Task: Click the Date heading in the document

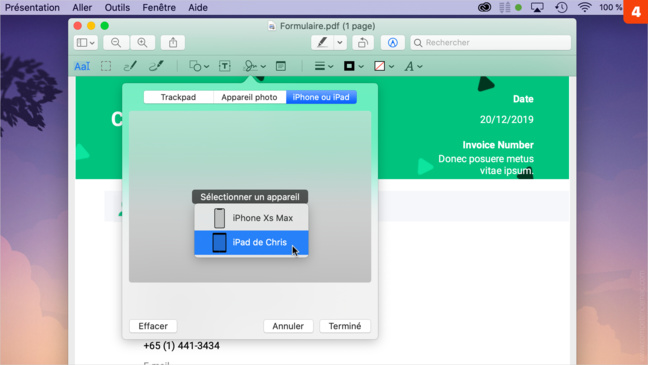Action: (523, 99)
